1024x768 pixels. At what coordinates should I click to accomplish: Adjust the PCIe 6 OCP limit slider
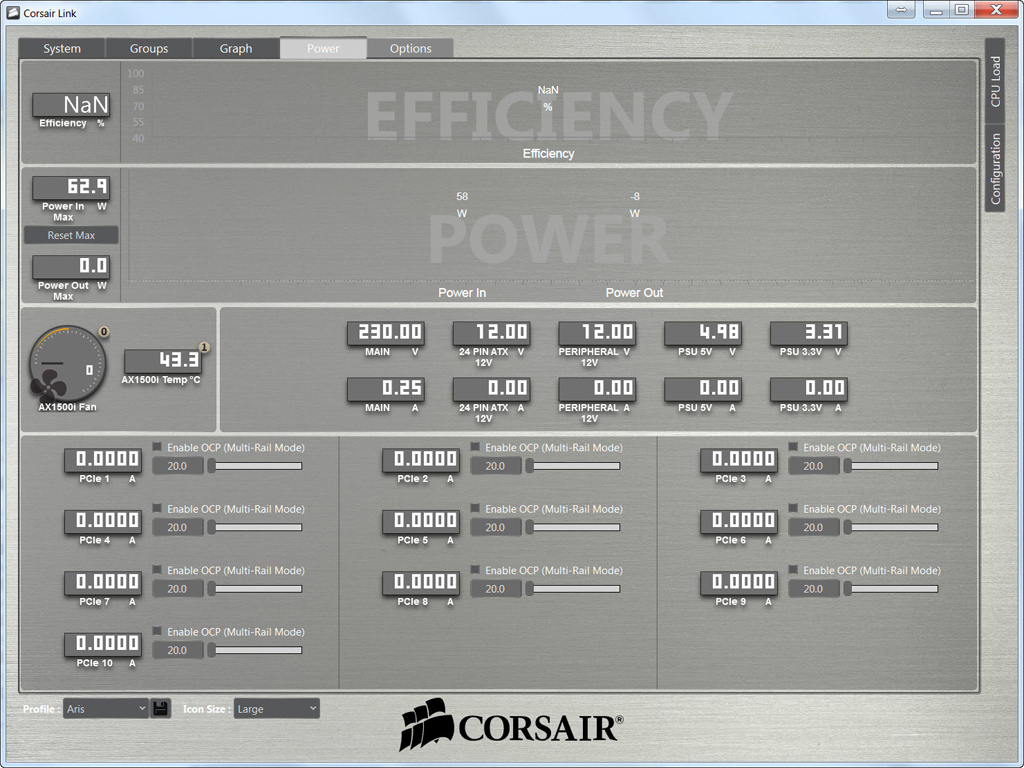[891, 528]
